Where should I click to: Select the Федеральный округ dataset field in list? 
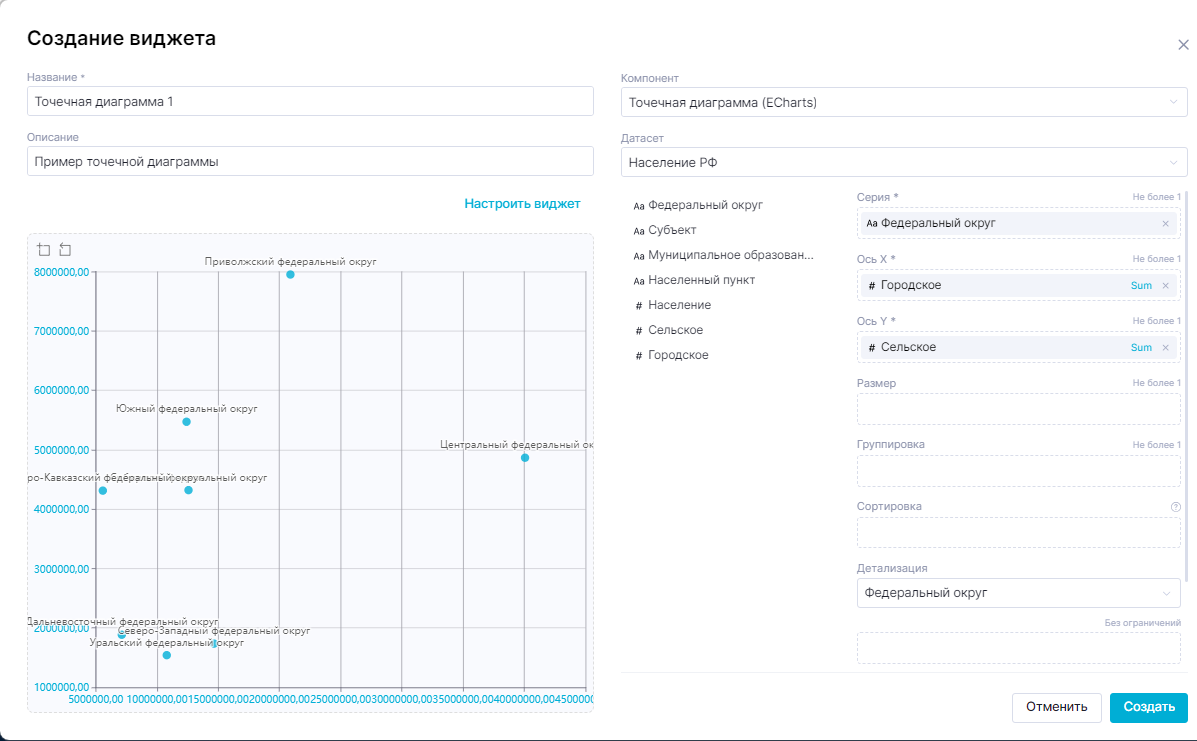pyautogui.click(x=699, y=205)
